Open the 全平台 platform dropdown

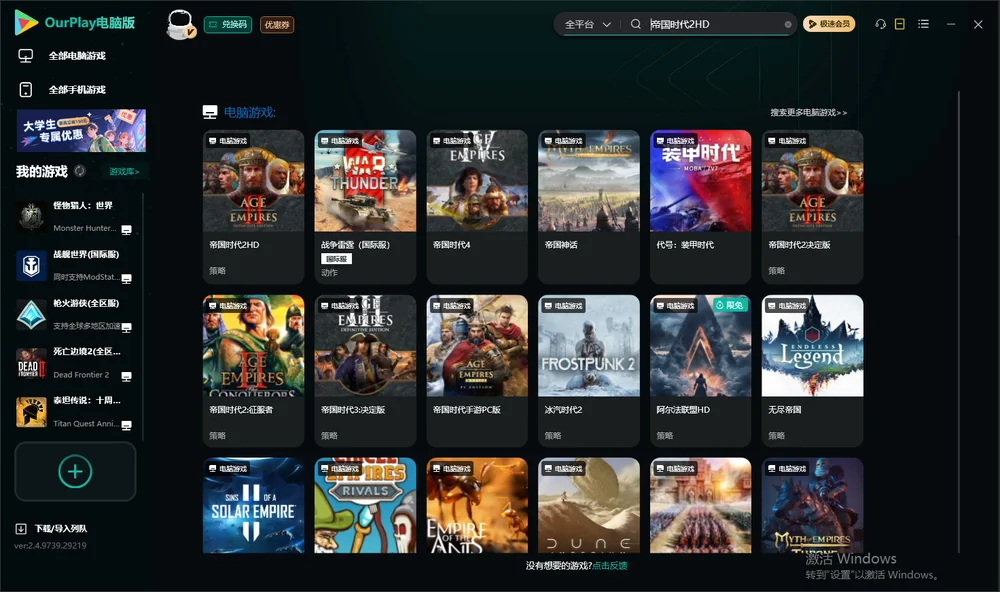coord(587,24)
